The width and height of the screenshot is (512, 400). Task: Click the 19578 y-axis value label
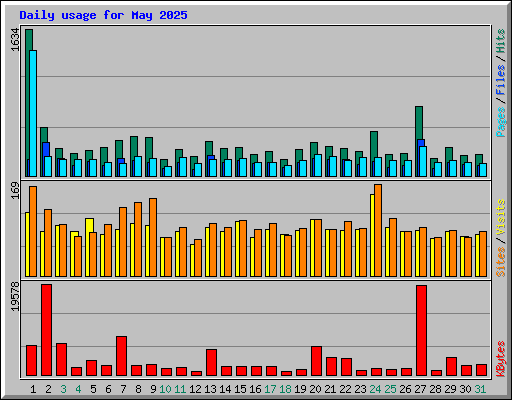15,297
